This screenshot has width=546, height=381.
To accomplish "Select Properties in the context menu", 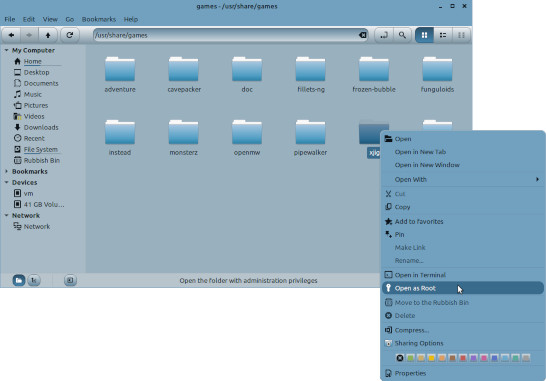I will 463,373.
